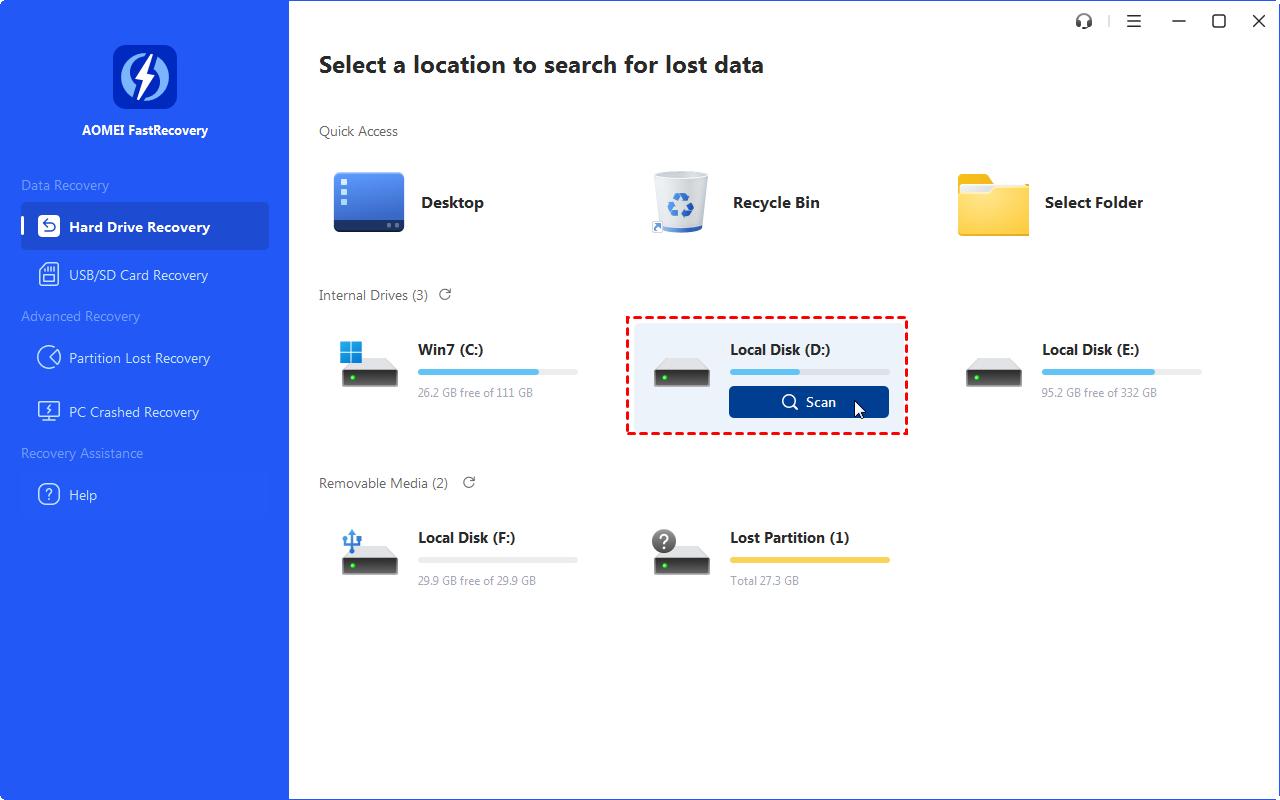Click the Hard Drive Recovery icon
This screenshot has width=1280, height=800.
[49, 226]
